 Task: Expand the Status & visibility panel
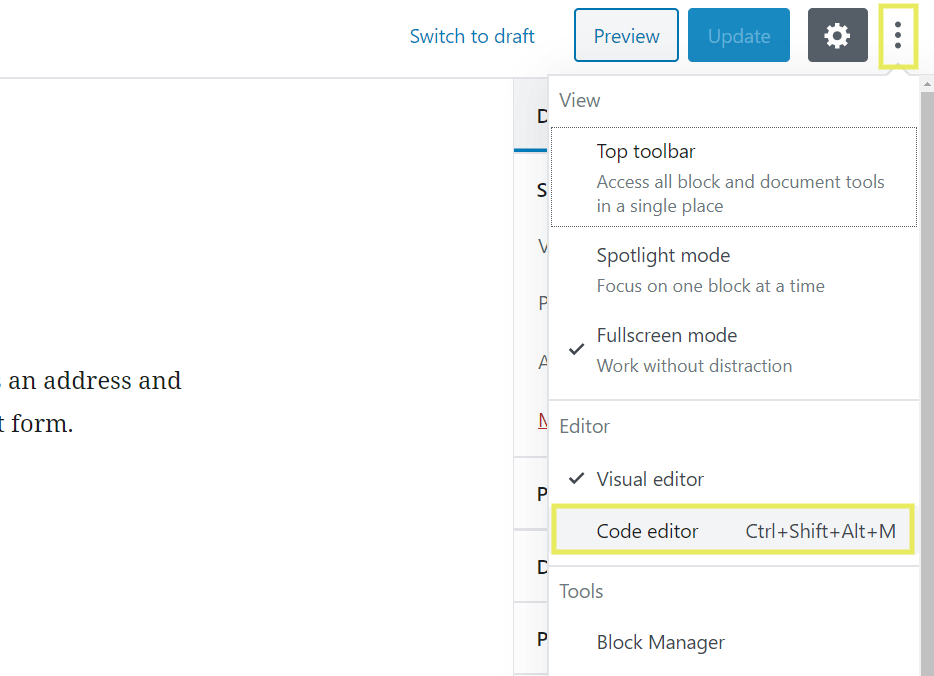(541, 189)
